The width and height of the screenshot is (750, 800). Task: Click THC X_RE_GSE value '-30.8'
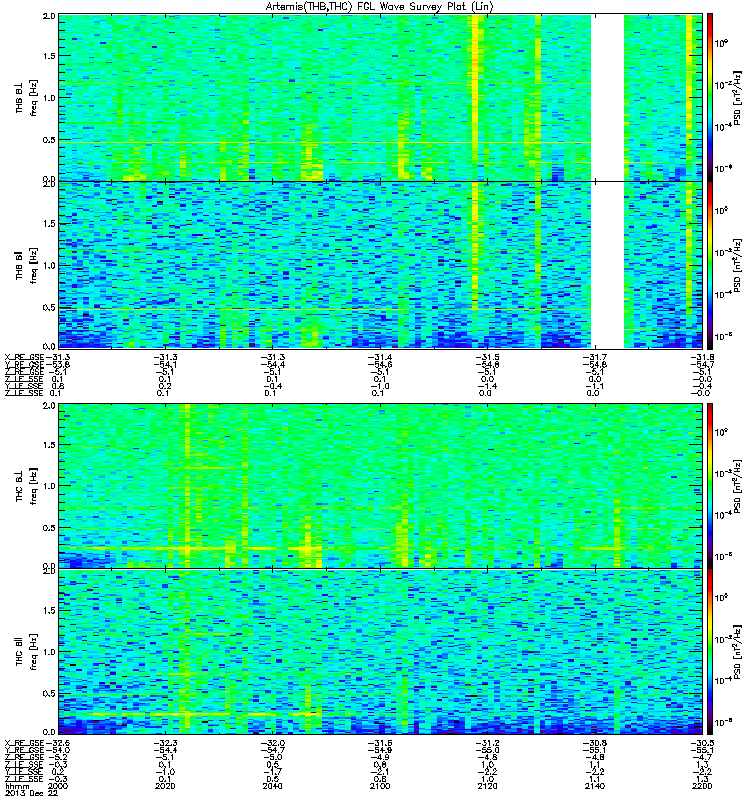[595, 743]
